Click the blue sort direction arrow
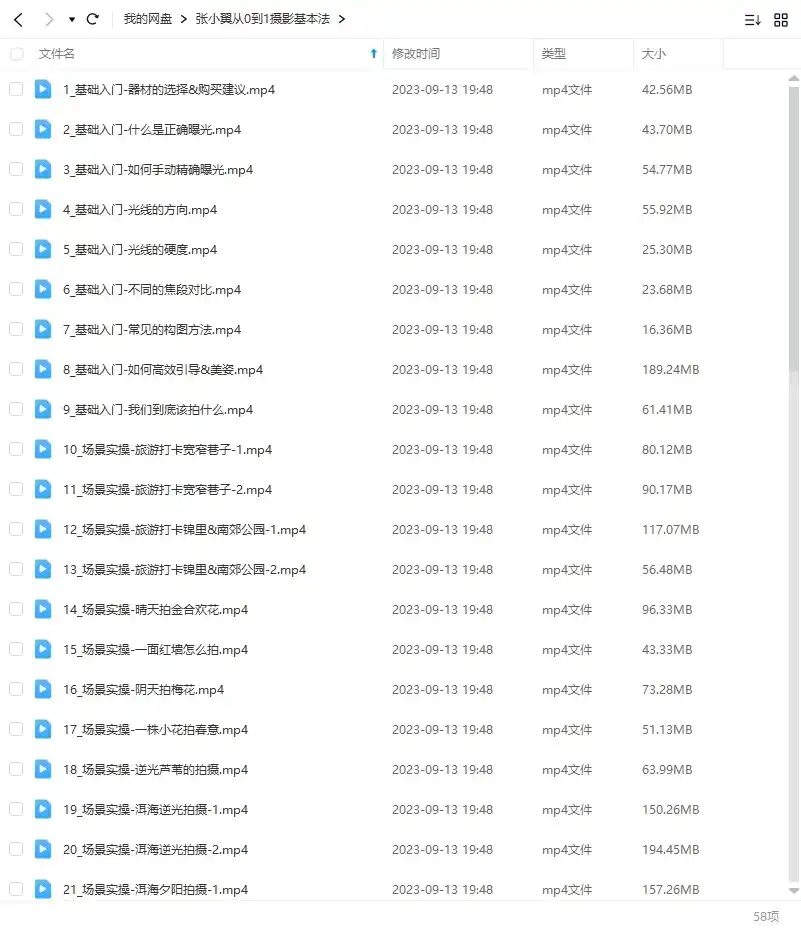801x931 pixels. (x=373, y=53)
